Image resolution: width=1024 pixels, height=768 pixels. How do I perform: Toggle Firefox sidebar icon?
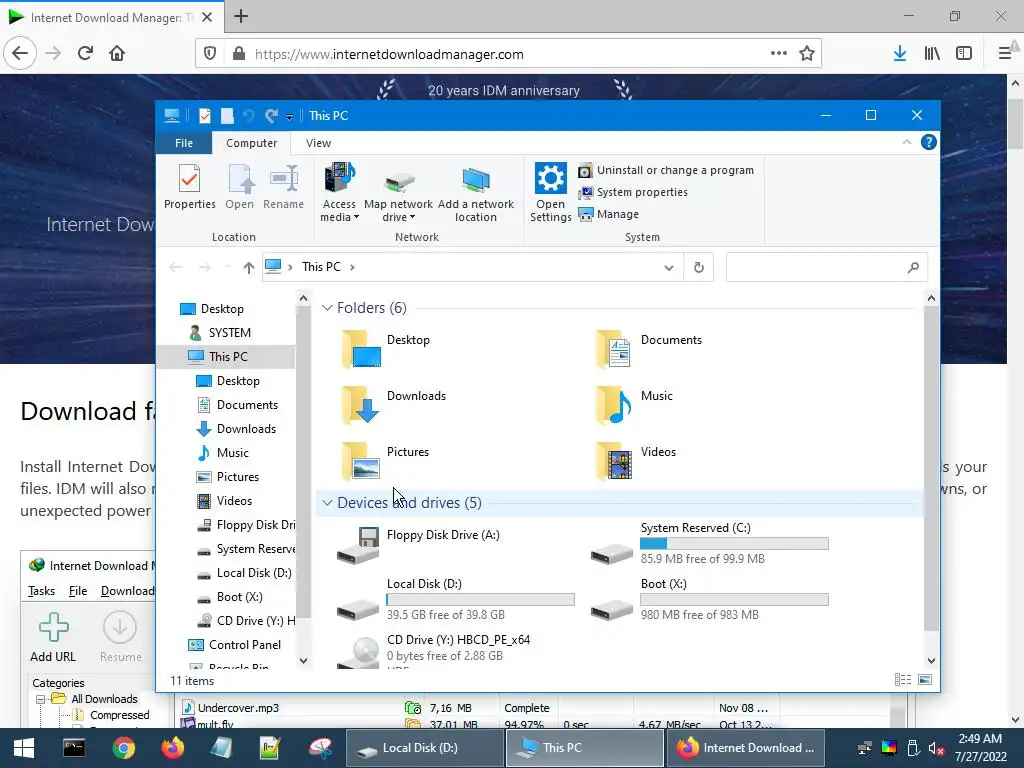point(964,54)
